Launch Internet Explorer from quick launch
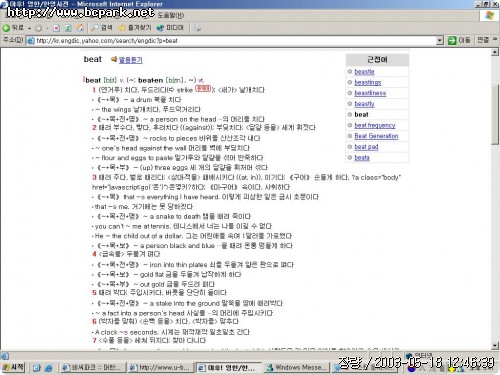This screenshot has width=500, height=375. 49,368
